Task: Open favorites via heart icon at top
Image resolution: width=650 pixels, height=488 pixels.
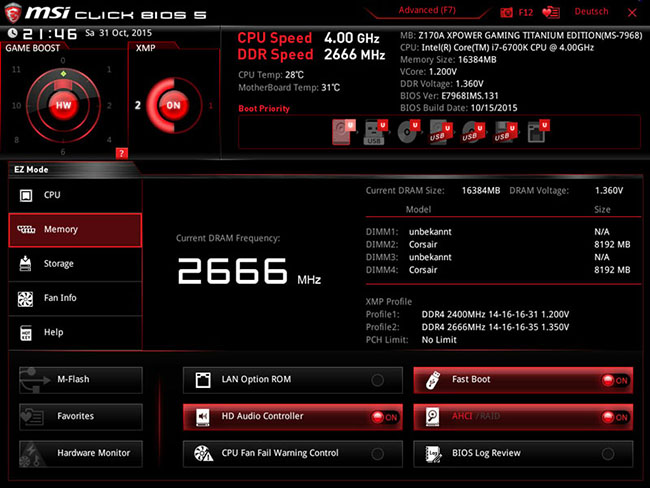Action: [x=551, y=12]
